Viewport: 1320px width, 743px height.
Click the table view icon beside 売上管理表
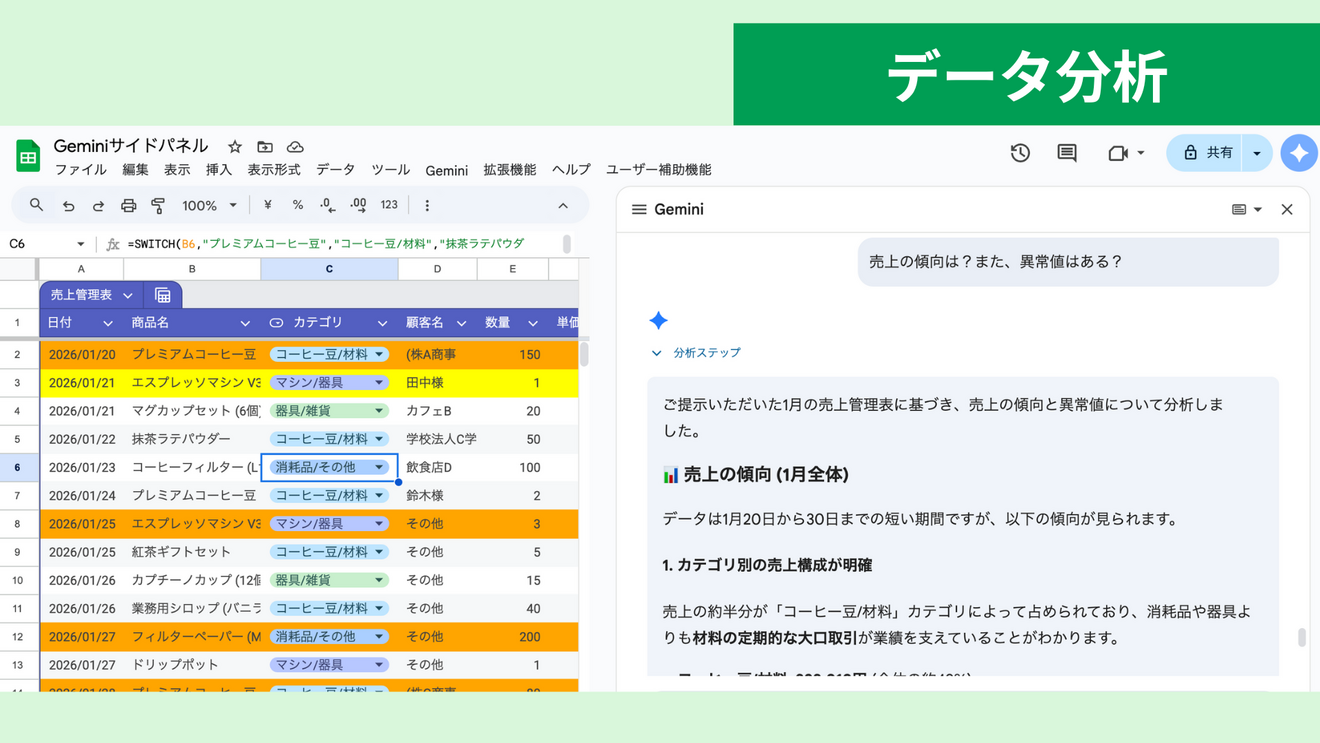163,295
